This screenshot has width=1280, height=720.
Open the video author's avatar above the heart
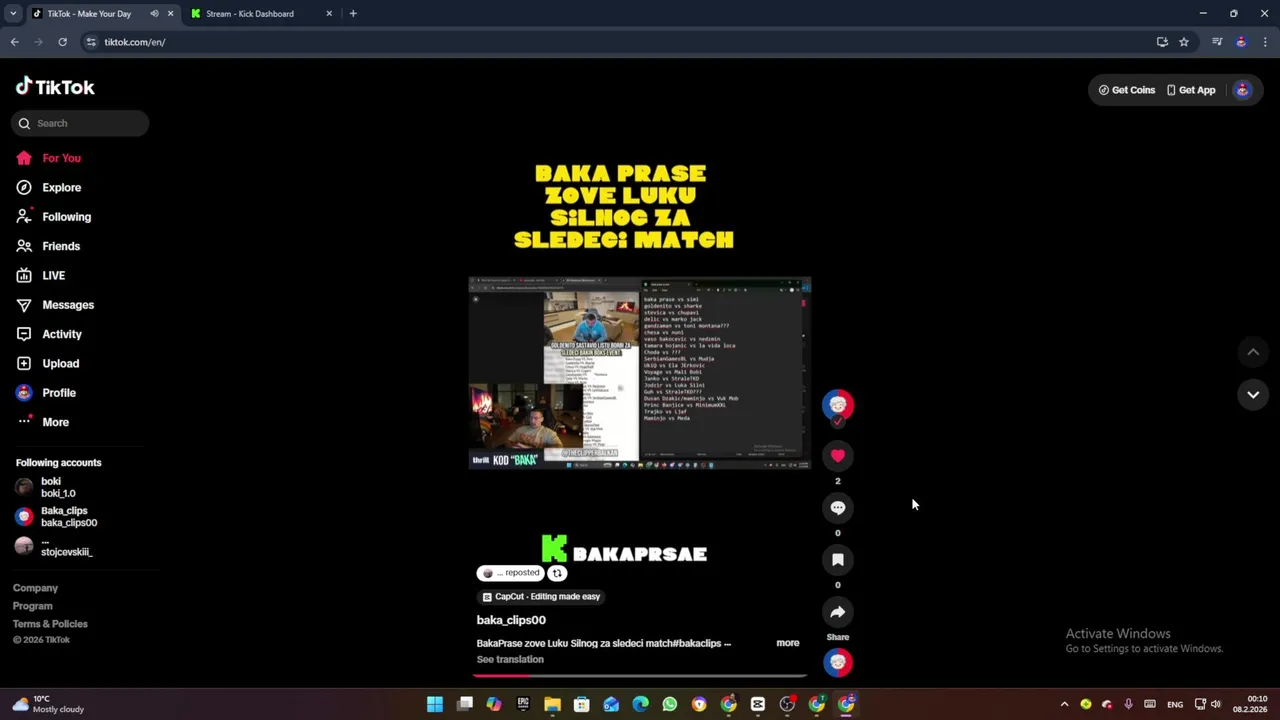coord(838,404)
